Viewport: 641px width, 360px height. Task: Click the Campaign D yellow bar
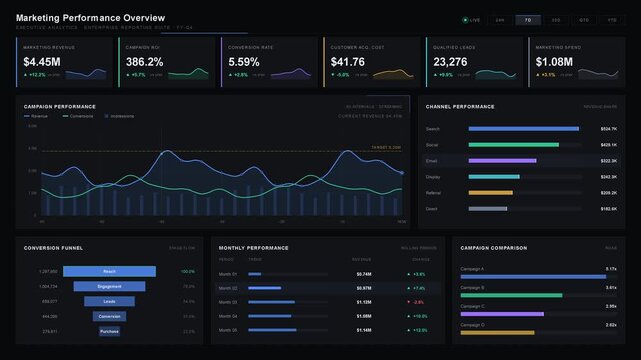(498, 333)
